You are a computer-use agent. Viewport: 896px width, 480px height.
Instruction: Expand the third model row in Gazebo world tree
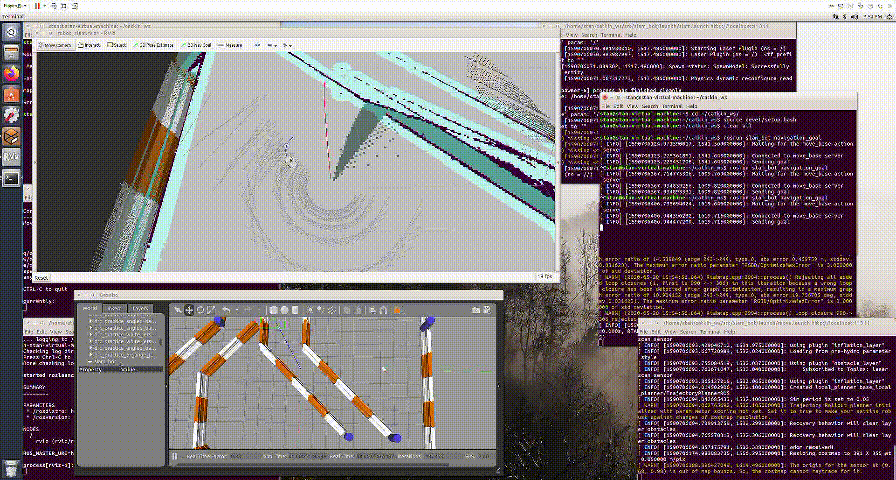coord(91,334)
